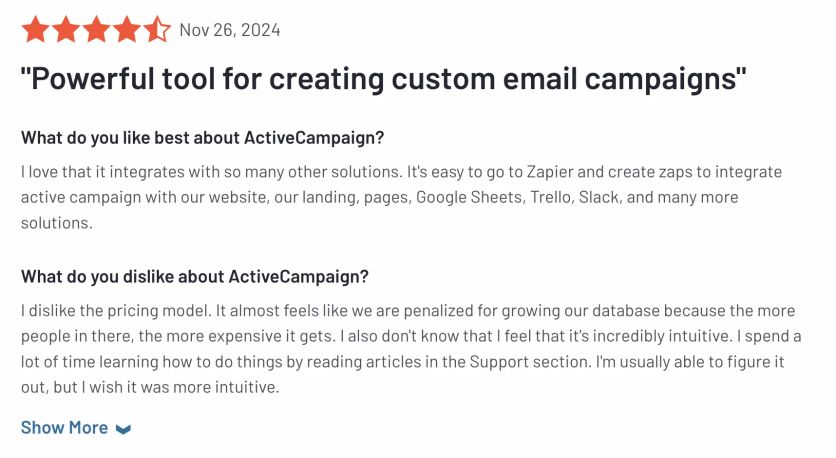Click "ActiveCampaign" in the dislike question heading
The width and height of the screenshot is (836, 458).
pyautogui.click(x=298, y=276)
